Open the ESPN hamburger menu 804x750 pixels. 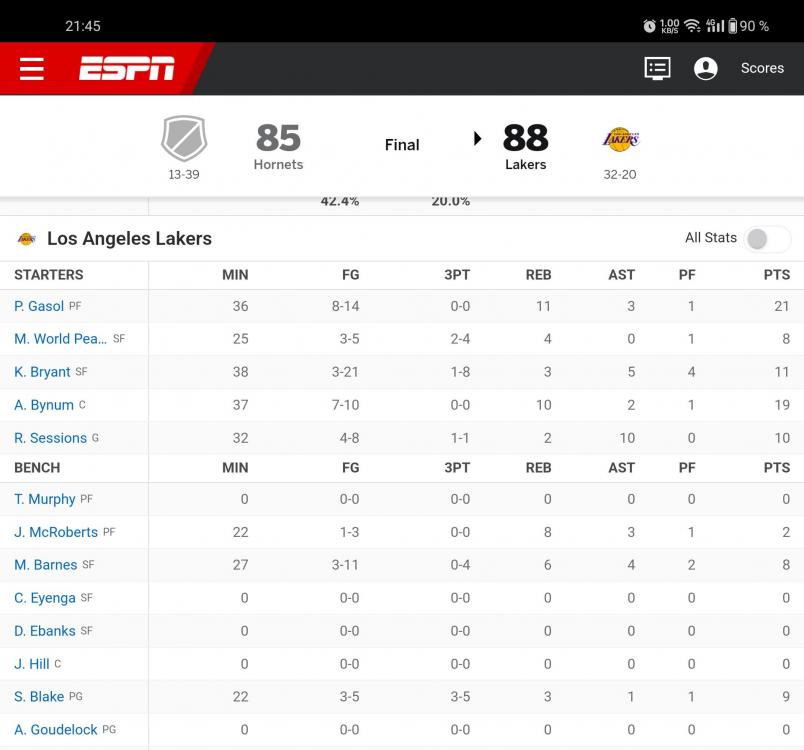(32, 68)
